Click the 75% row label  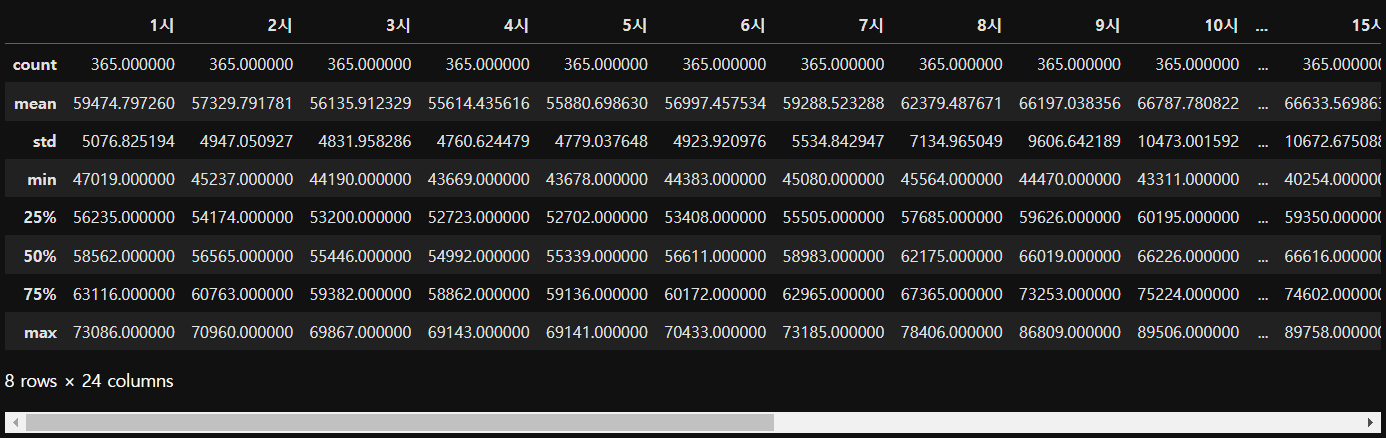[41, 295]
